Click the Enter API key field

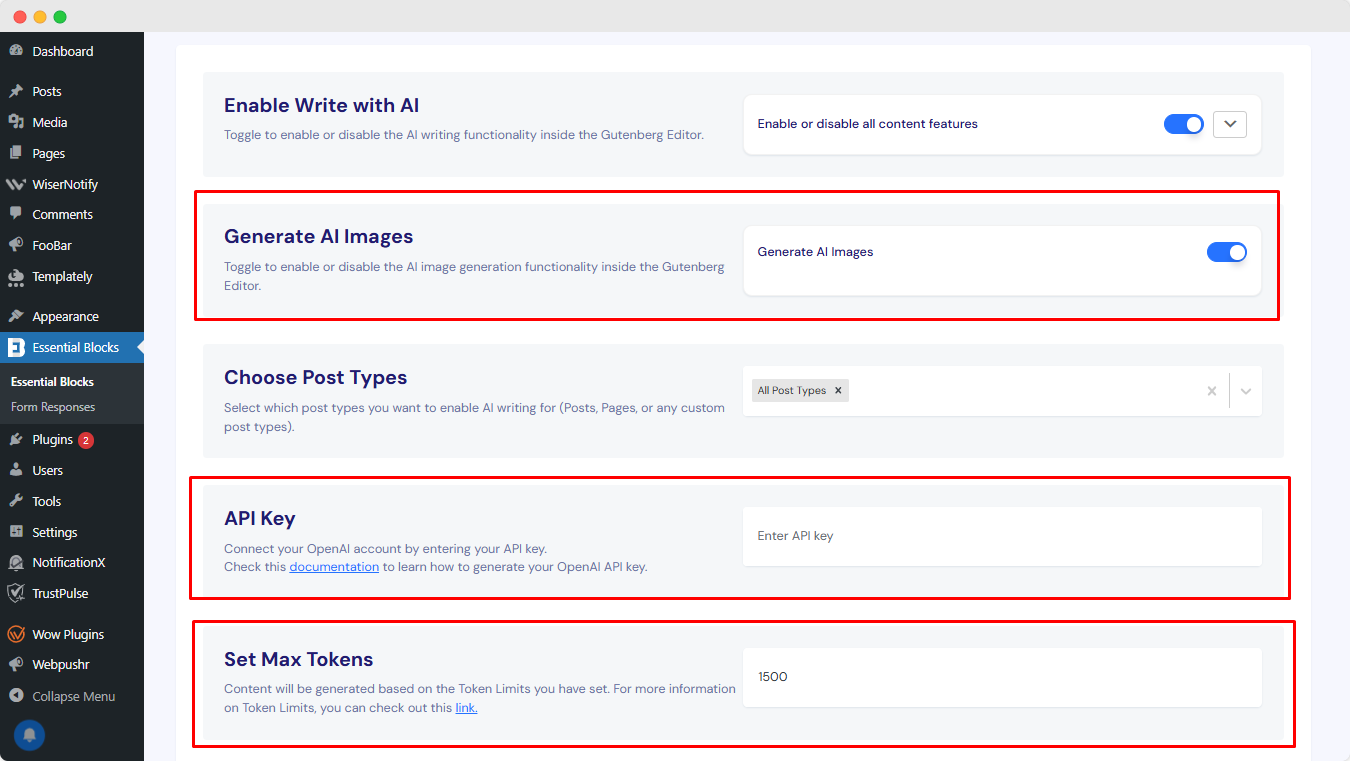tap(1002, 536)
